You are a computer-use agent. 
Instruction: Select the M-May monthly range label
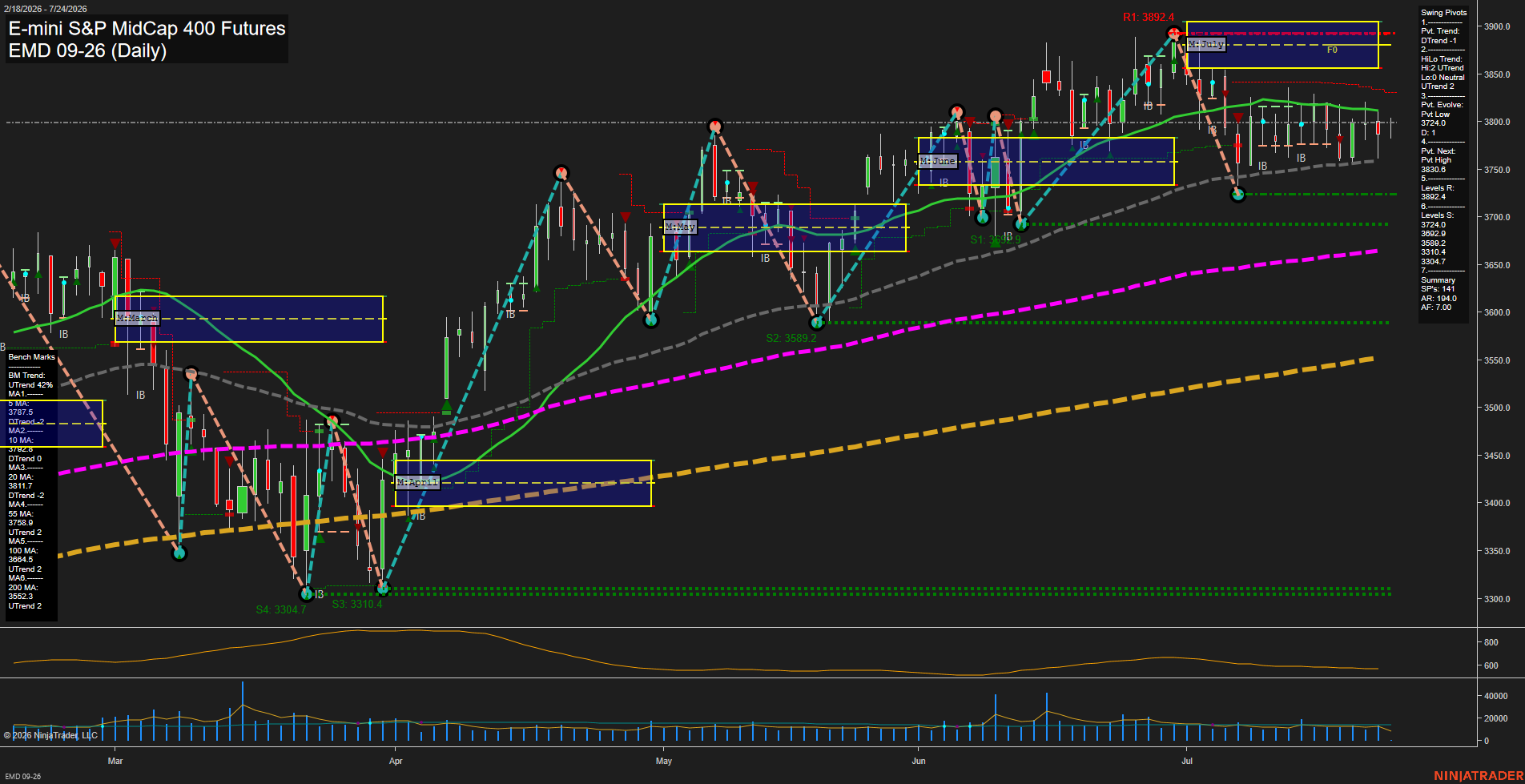[681, 227]
